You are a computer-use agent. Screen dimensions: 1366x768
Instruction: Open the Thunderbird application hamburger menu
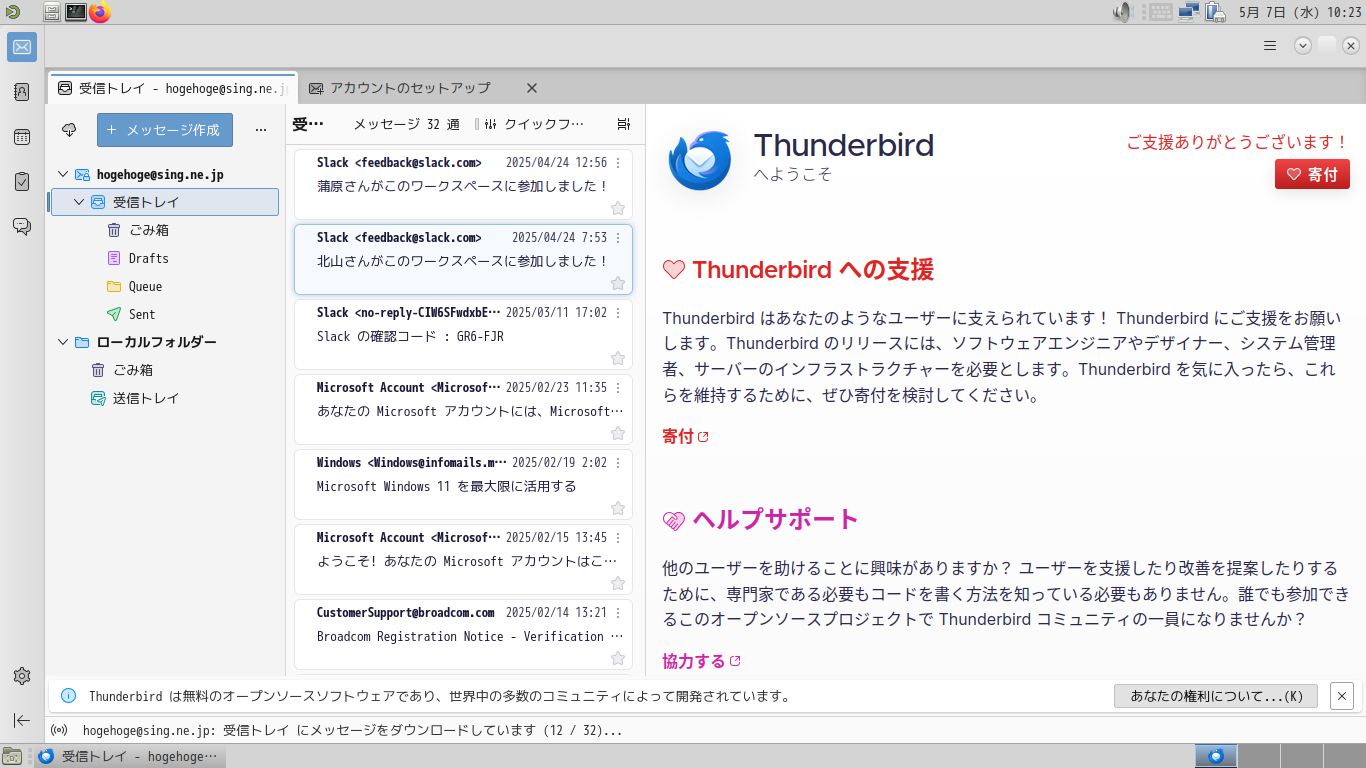[1270, 45]
